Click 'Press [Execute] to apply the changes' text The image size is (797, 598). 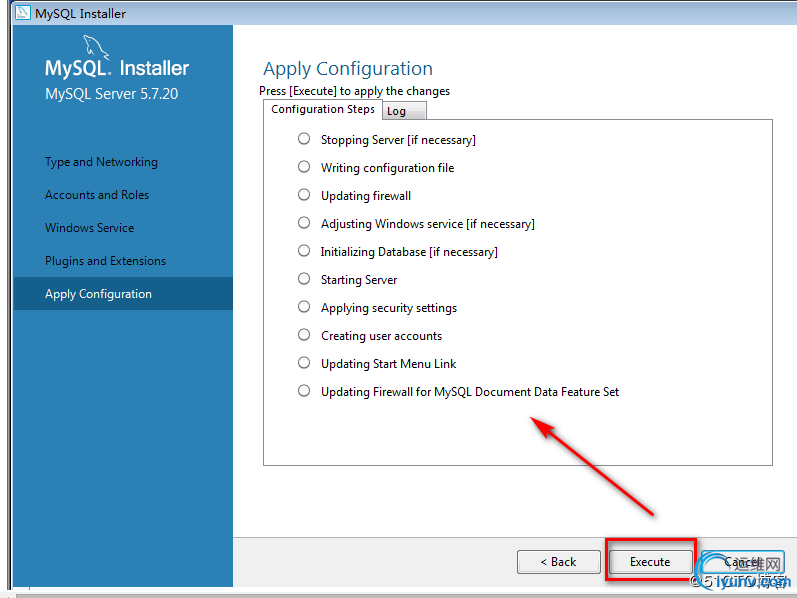click(354, 91)
